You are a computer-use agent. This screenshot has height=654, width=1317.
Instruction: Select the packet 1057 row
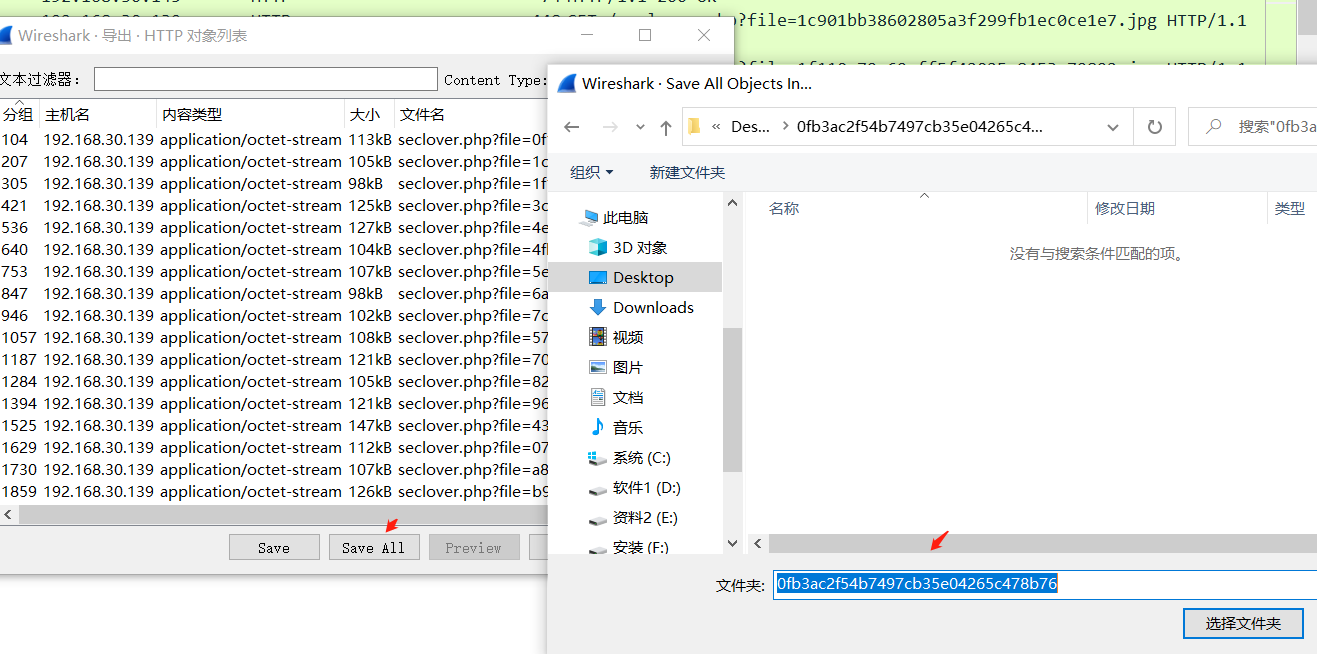coord(274,337)
